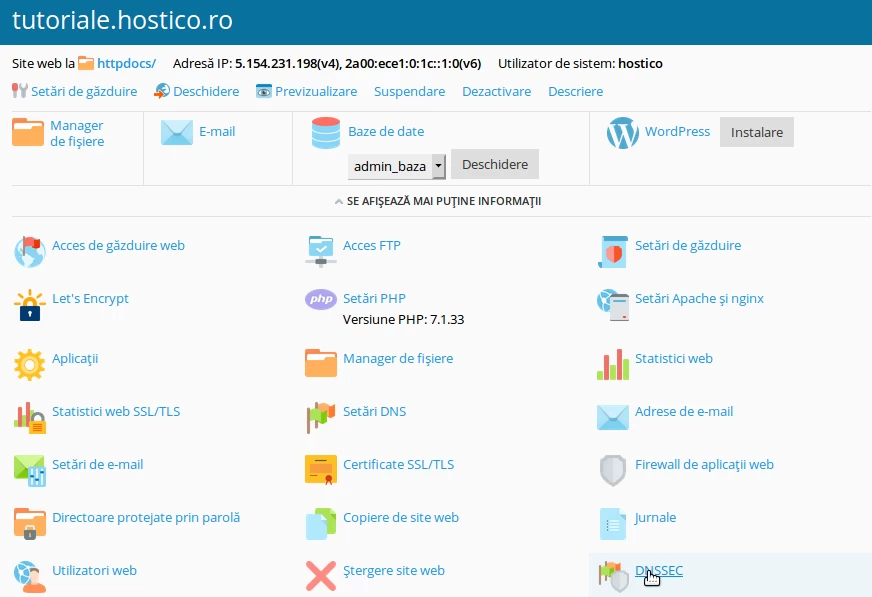872x597 pixels.
Task: Click the Instalare button for WordPress
Action: coord(757,131)
